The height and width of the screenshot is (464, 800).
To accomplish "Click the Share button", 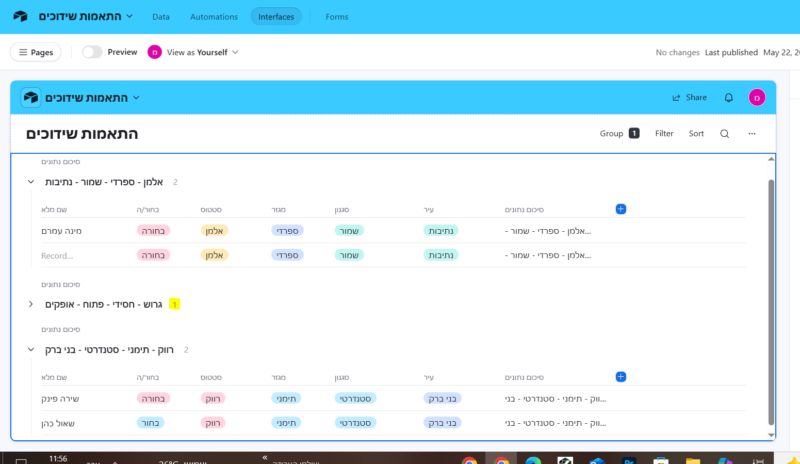I will click(689, 98).
